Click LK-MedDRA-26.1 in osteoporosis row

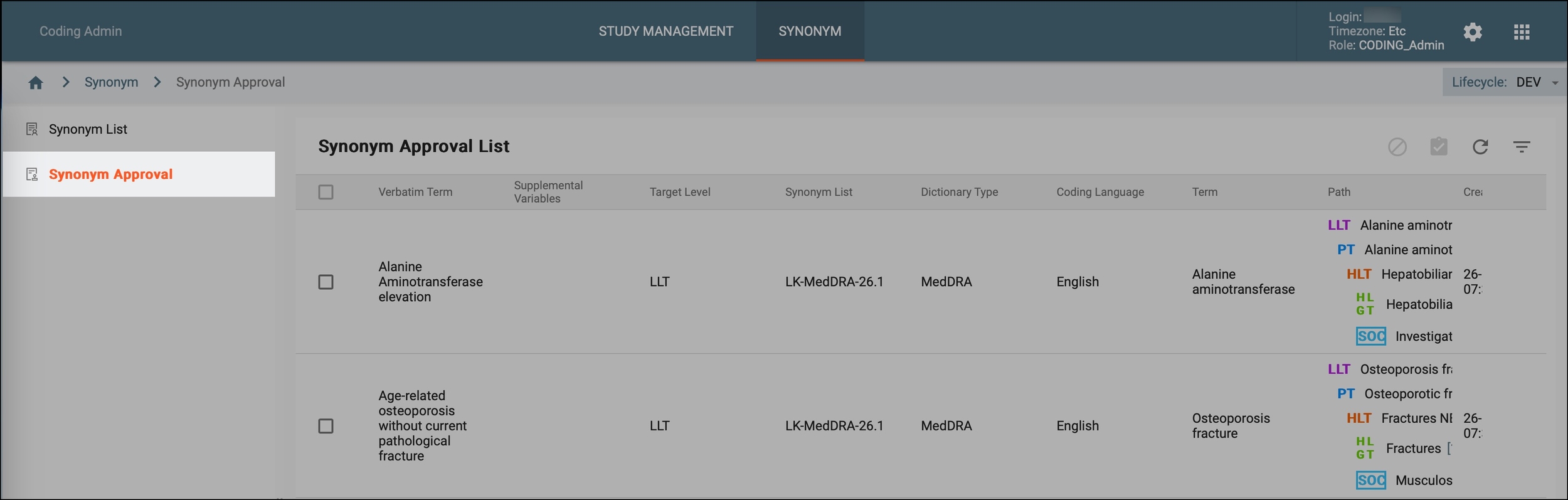click(834, 426)
